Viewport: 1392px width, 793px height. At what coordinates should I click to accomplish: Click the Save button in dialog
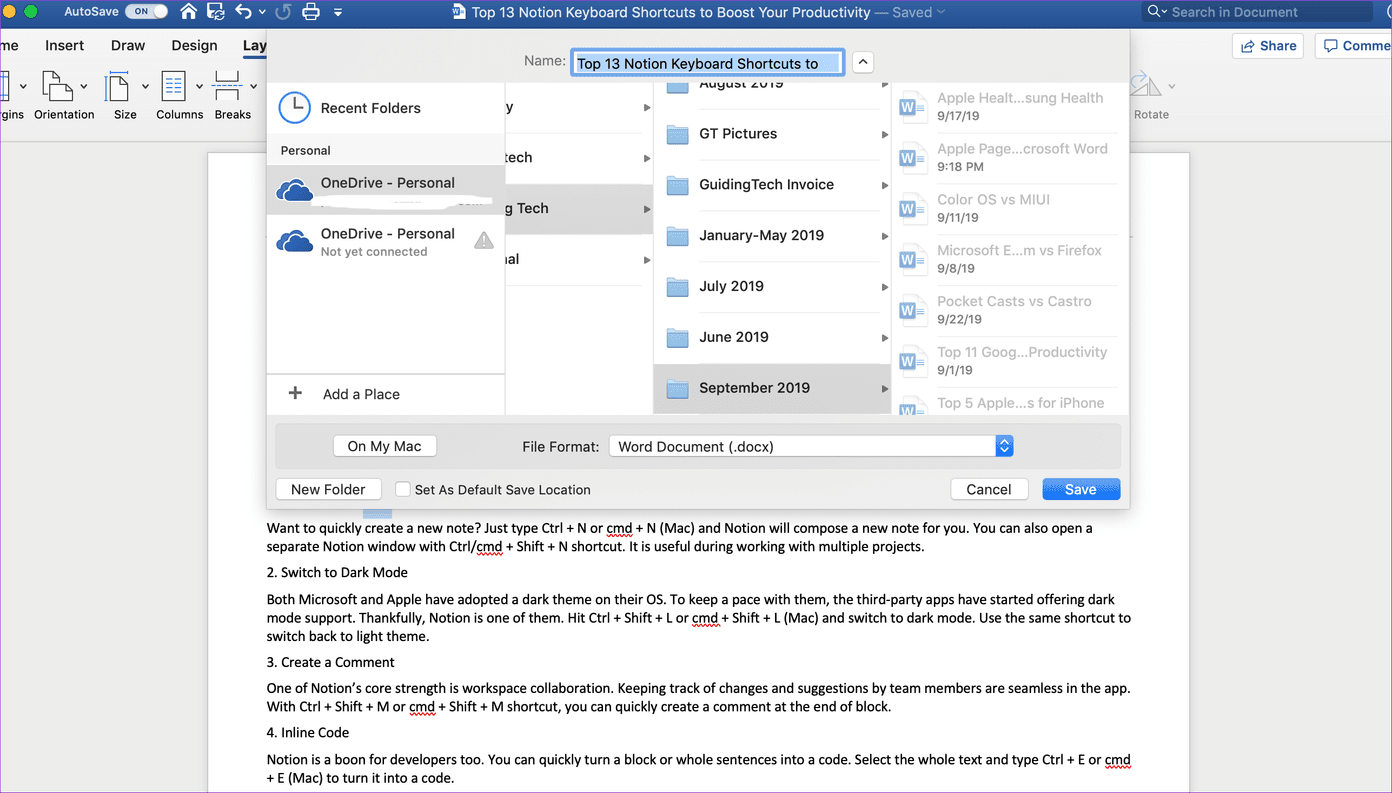[1081, 489]
